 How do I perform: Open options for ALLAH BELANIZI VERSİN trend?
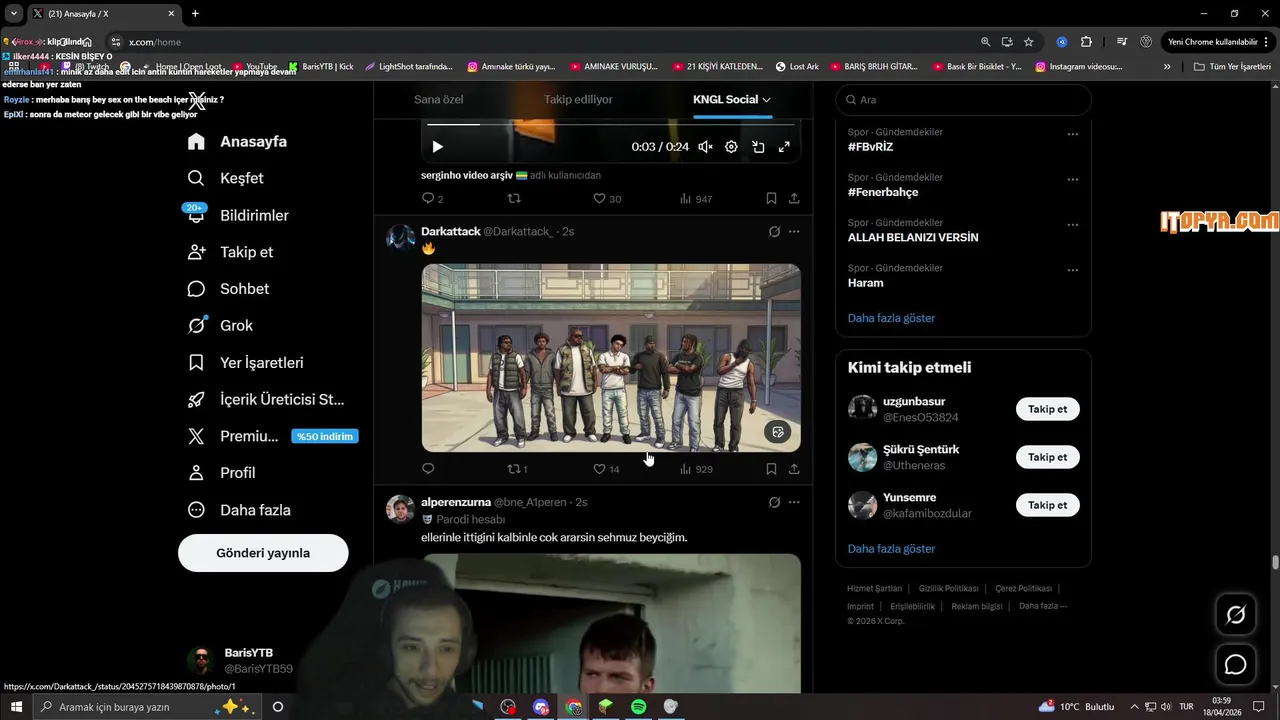coord(1072,225)
